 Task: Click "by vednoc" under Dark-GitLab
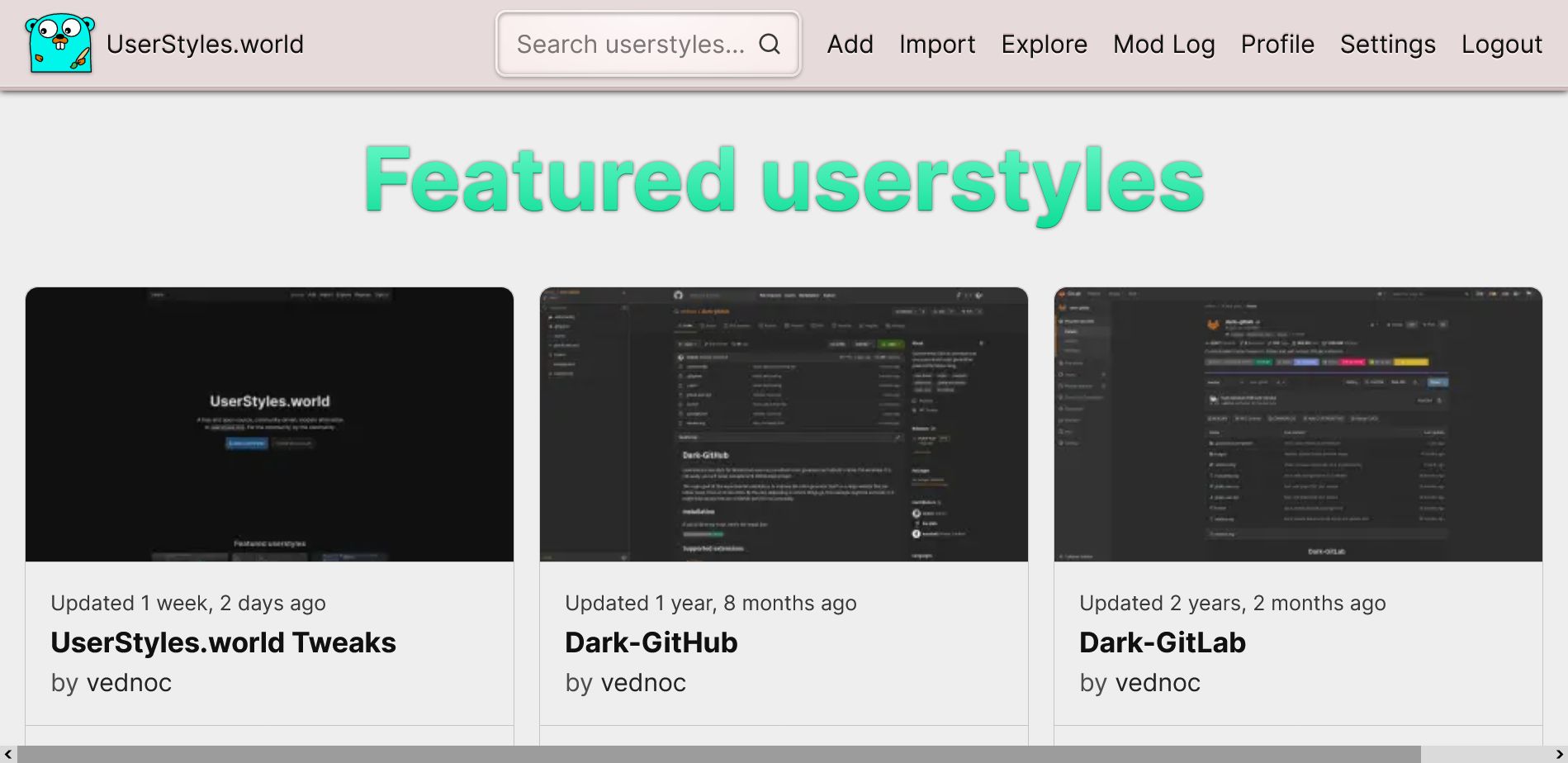point(1140,683)
